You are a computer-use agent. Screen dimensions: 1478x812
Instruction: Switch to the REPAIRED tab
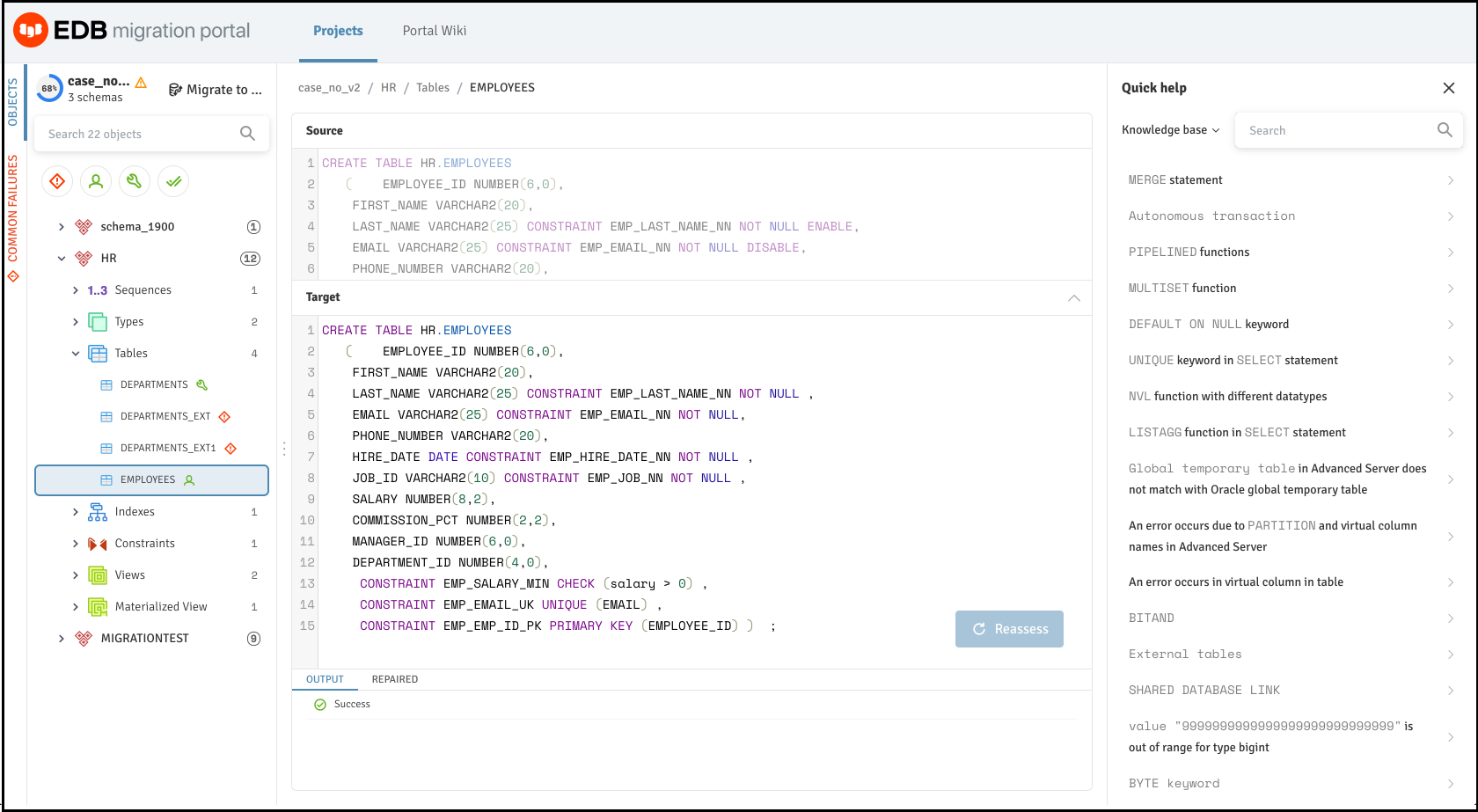coord(395,679)
